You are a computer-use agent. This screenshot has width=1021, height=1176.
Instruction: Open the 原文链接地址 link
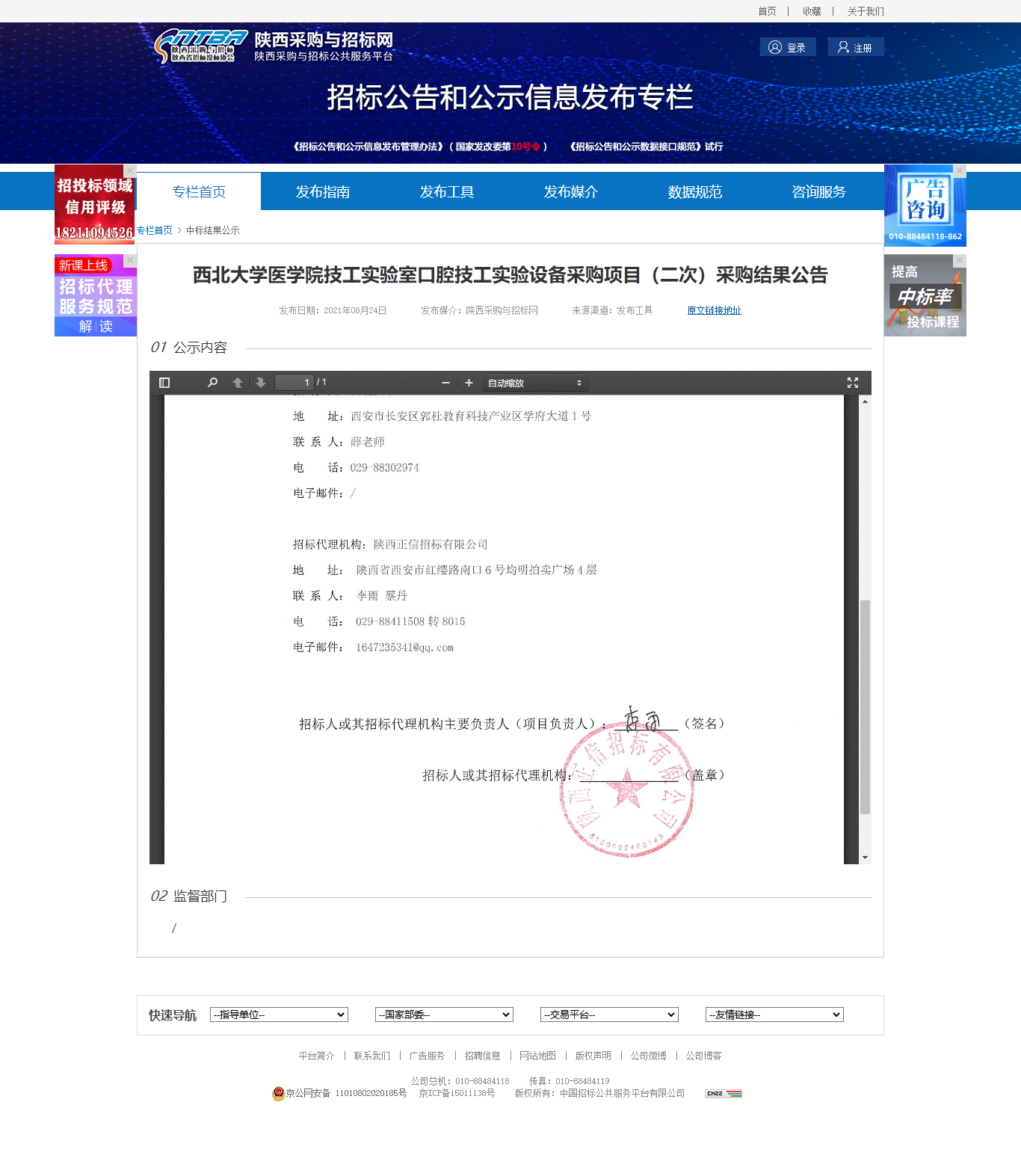(714, 310)
